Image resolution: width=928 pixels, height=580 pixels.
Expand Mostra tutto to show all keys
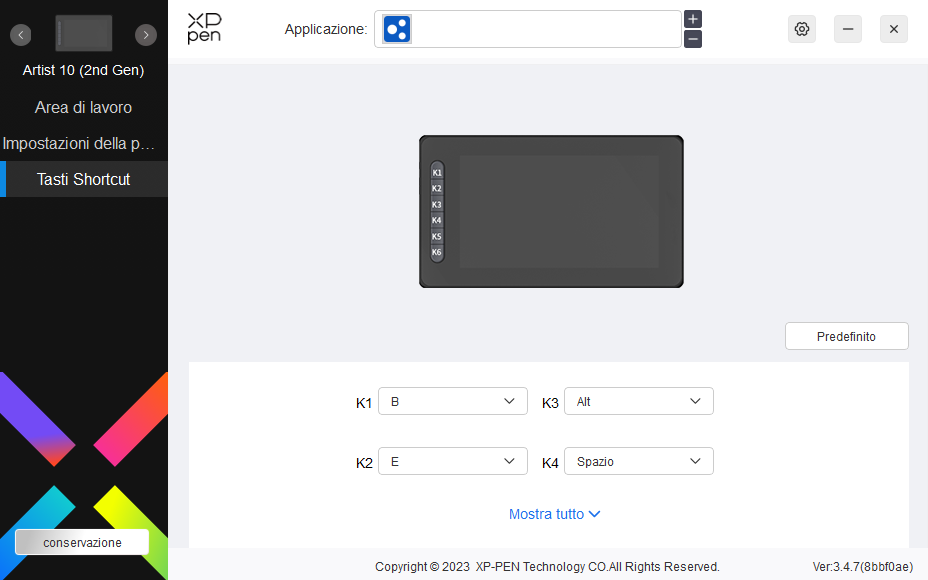point(554,514)
